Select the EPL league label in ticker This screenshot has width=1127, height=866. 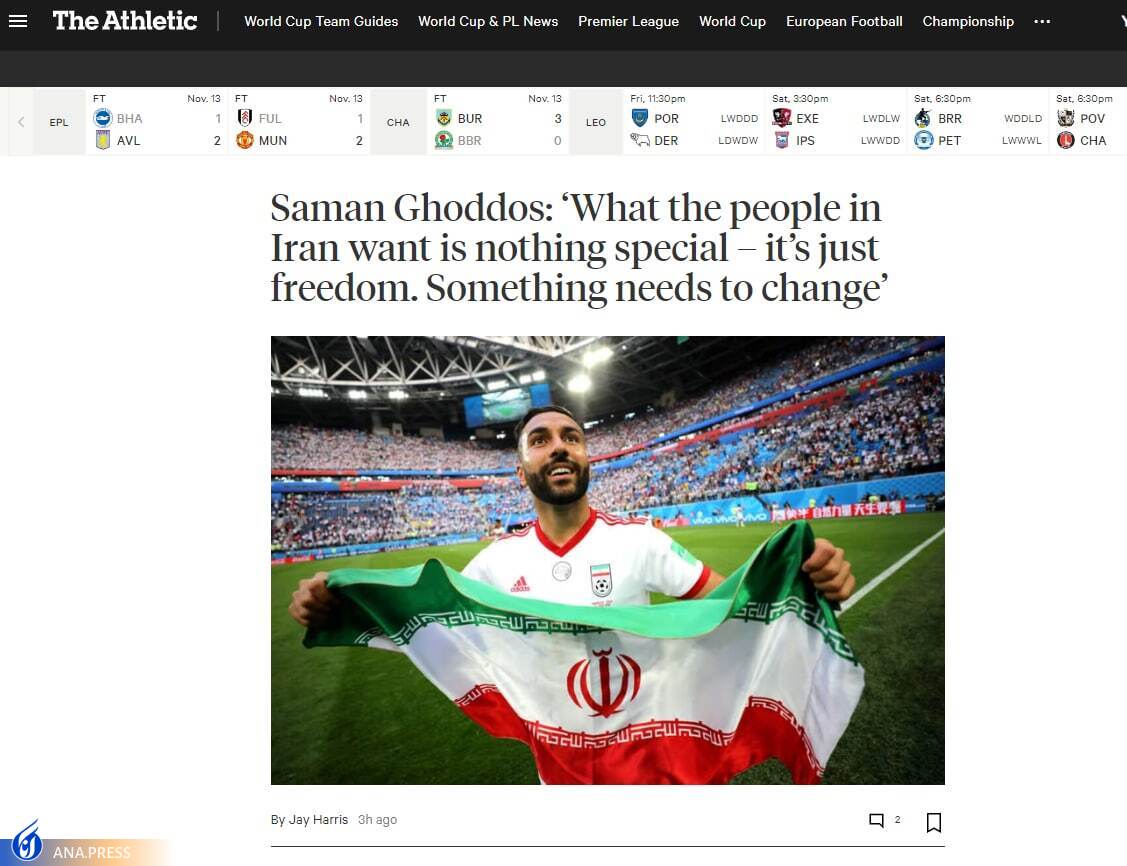point(59,122)
